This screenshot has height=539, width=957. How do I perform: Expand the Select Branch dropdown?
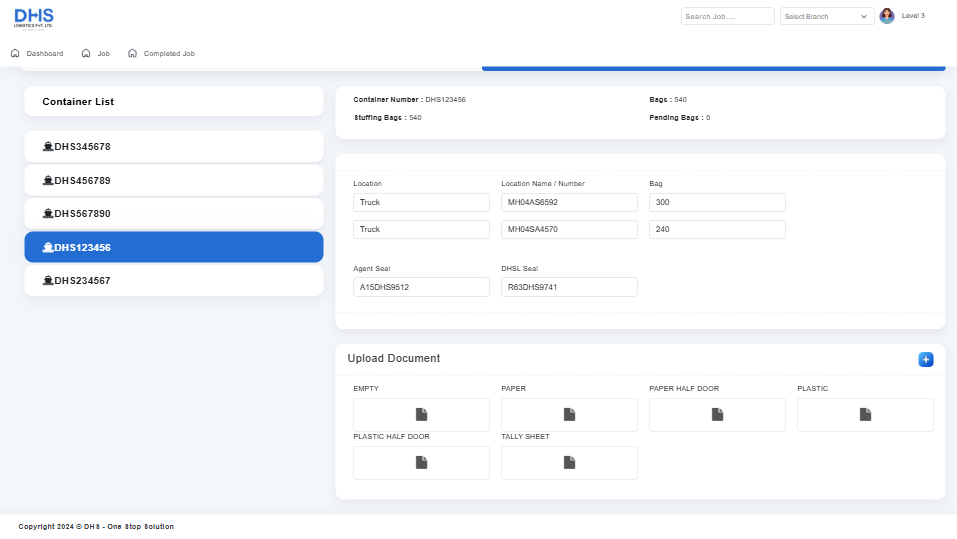click(x=827, y=16)
